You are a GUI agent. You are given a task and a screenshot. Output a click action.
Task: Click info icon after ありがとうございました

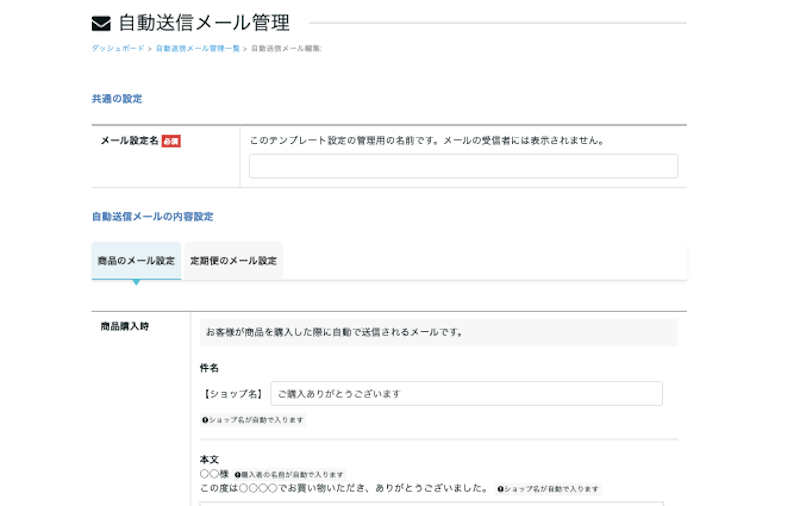coord(500,489)
